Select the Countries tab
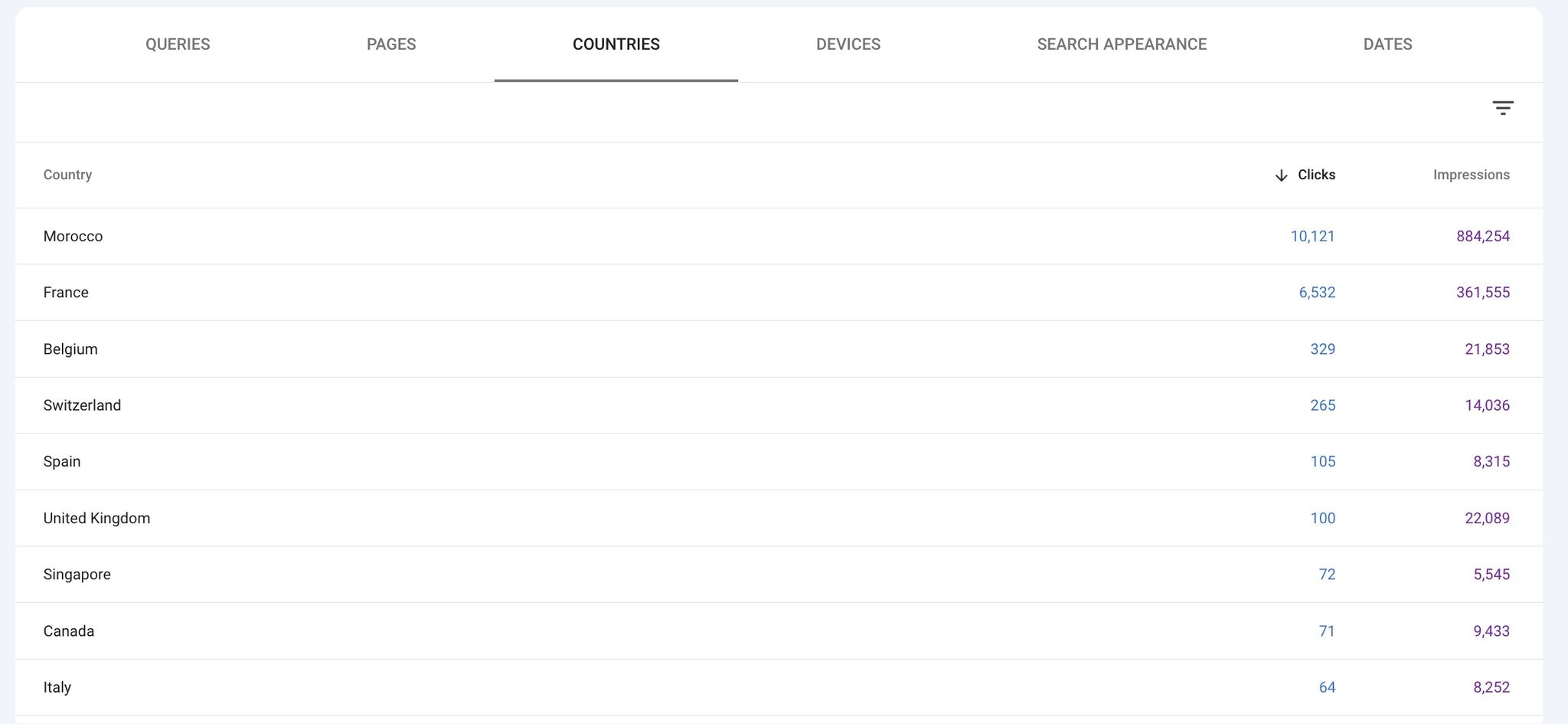 click(x=616, y=44)
